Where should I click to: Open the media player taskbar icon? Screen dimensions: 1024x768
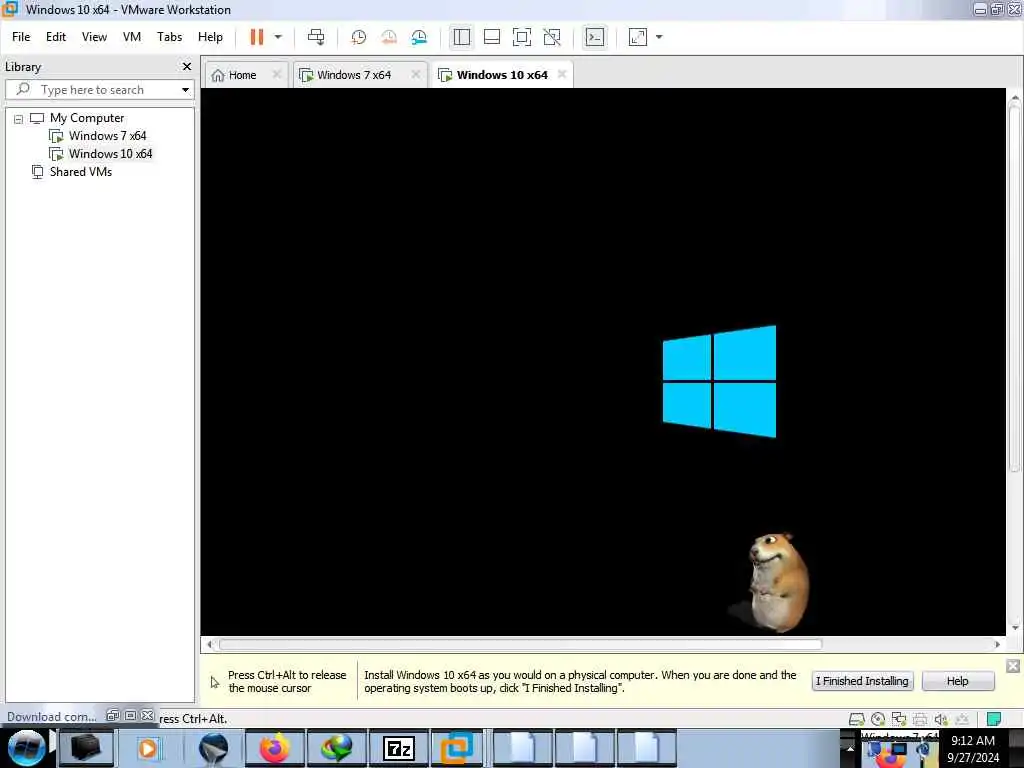point(148,748)
